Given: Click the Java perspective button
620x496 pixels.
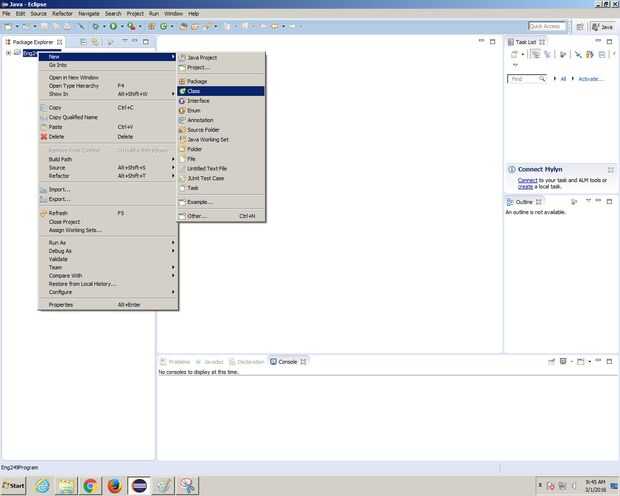Looking at the screenshot, I should pos(602,27).
